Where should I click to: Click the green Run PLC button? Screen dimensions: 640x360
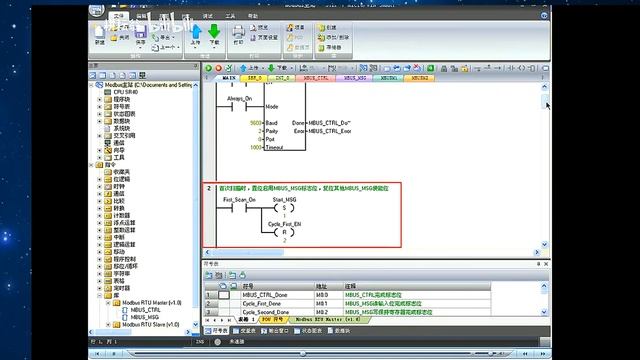(209, 68)
